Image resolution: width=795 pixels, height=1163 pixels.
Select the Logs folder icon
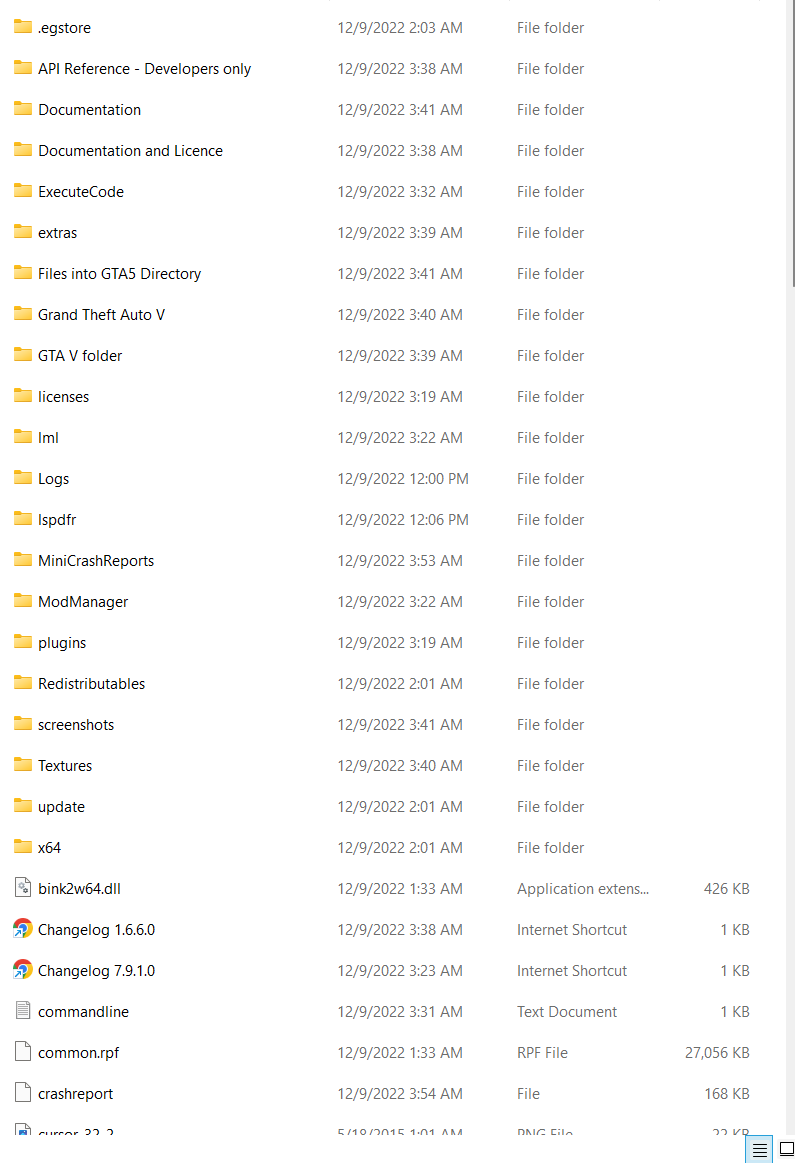[x=23, y=478]
